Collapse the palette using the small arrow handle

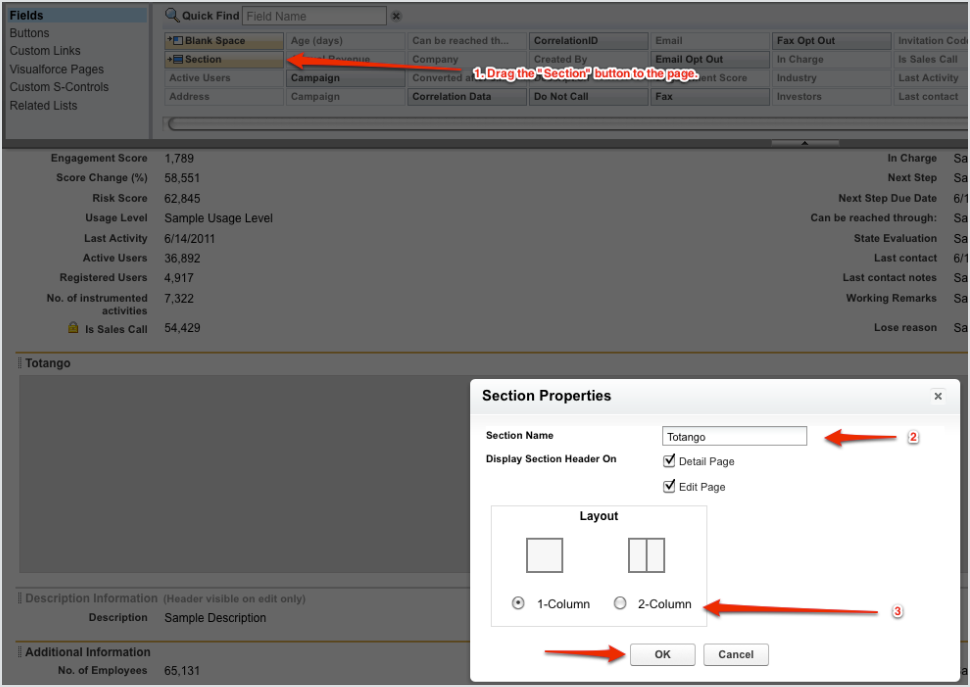[x=805, y=143]
